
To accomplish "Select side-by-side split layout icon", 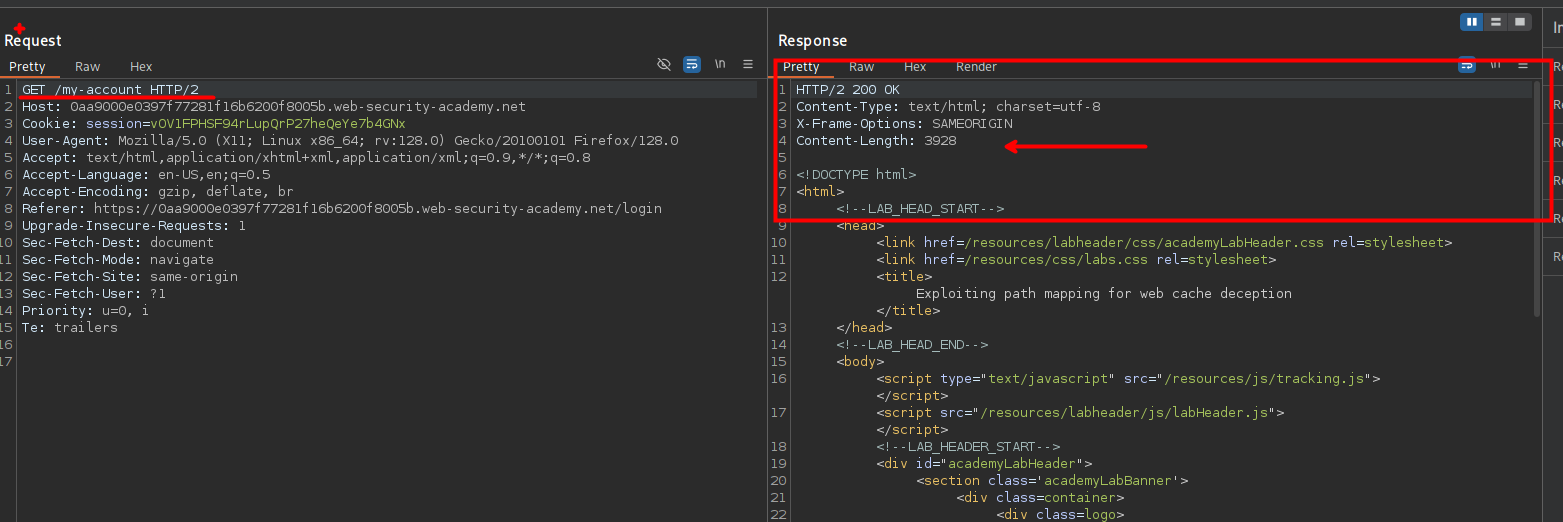I will coord(1471,22).
